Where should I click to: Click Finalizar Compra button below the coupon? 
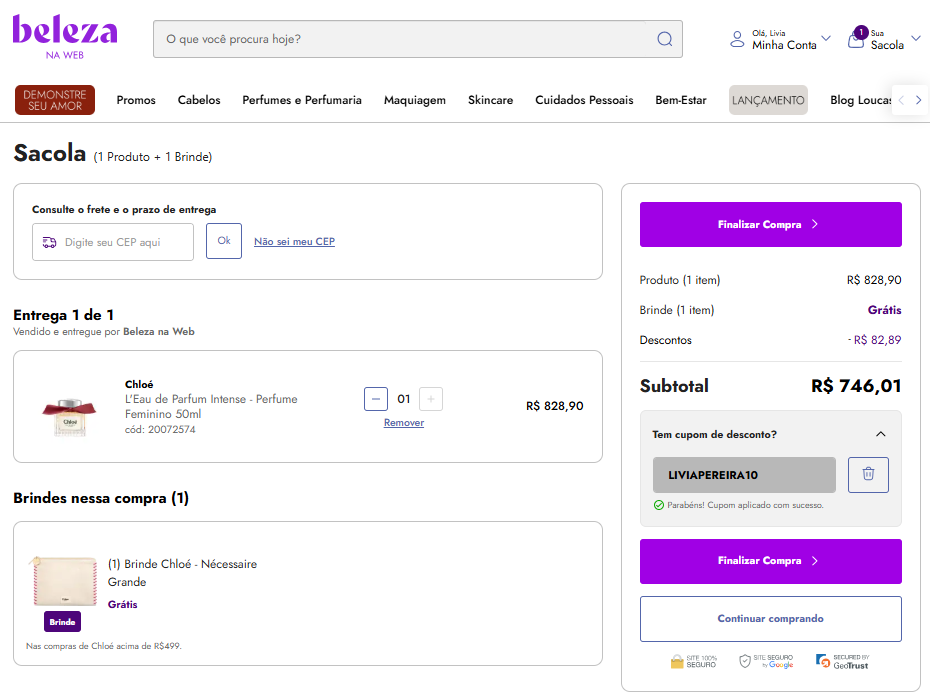coord(770,561)
